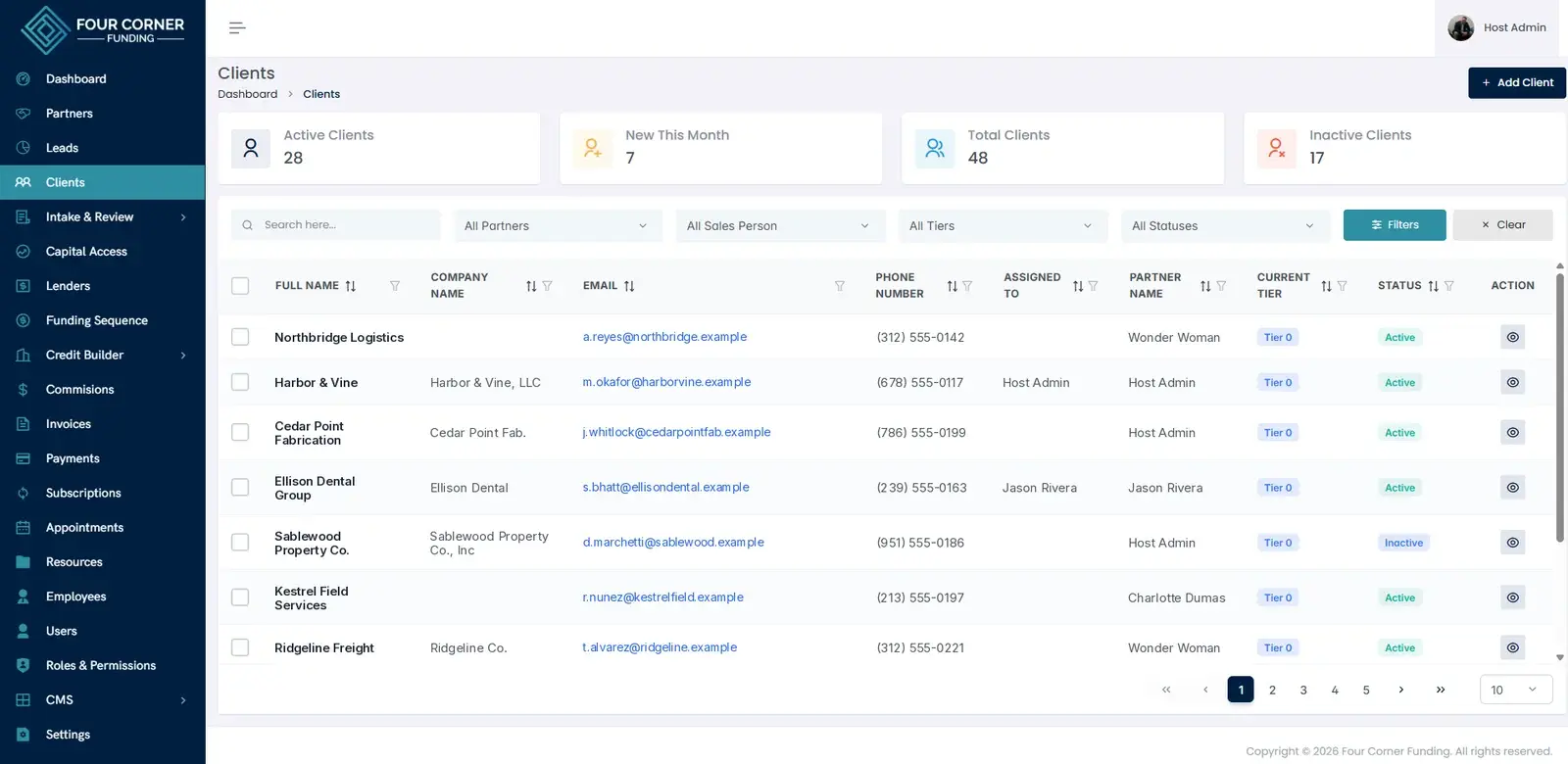The width and height of the screenshot is (1568, 764).
Task: View Kestrel Field Services eye icon
Action: (x=1512, y=597)
